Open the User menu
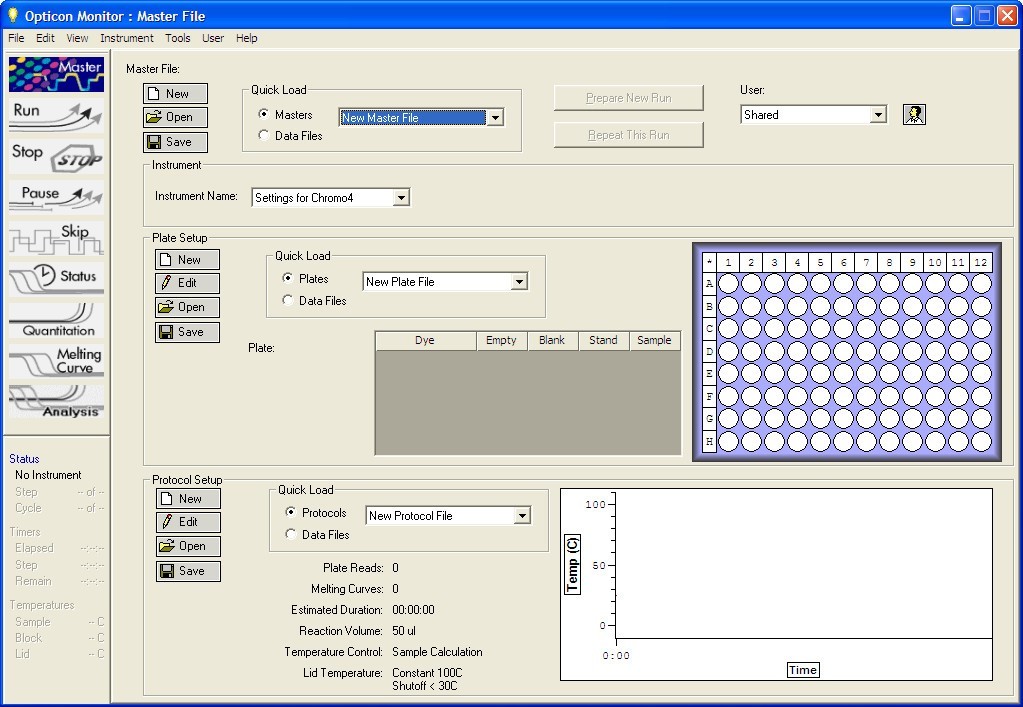 213,38
